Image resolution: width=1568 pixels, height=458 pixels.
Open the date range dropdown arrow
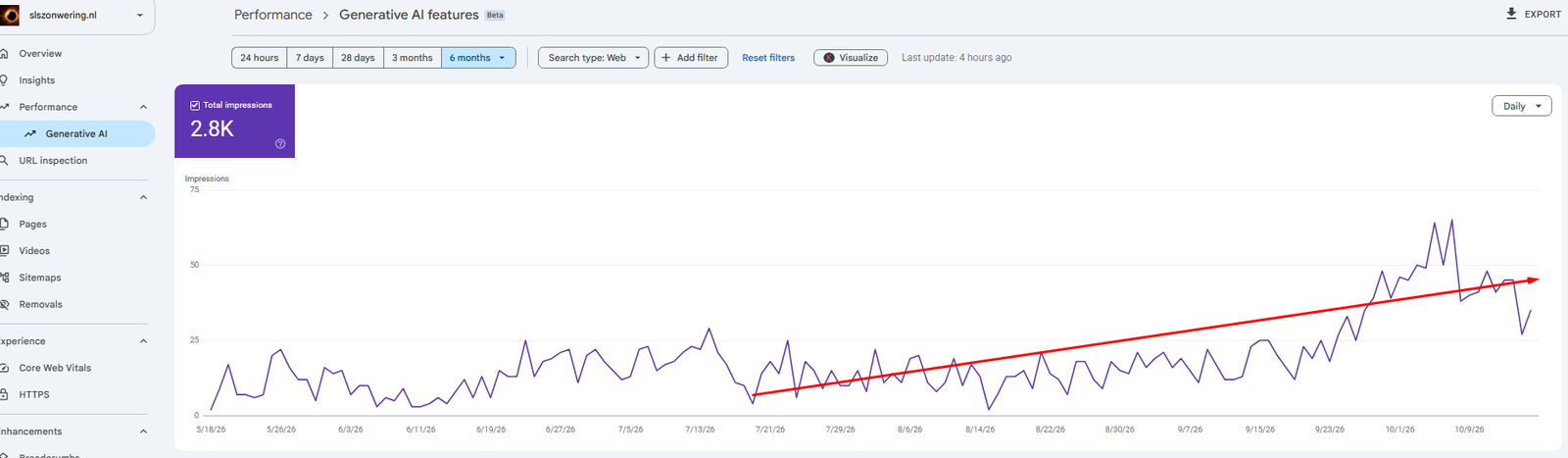502,58
